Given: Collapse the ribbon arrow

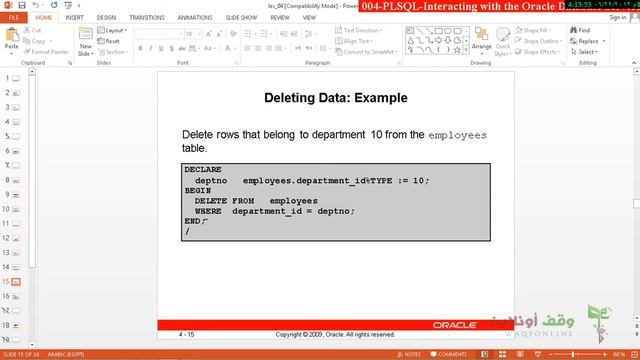Looking at the screenshot, I should point(634,63).
